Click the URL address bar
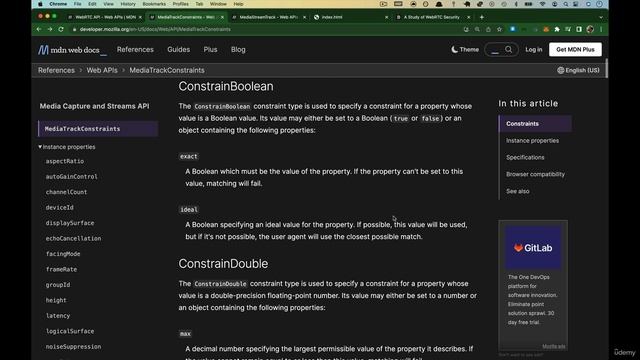 click(265, 29)
